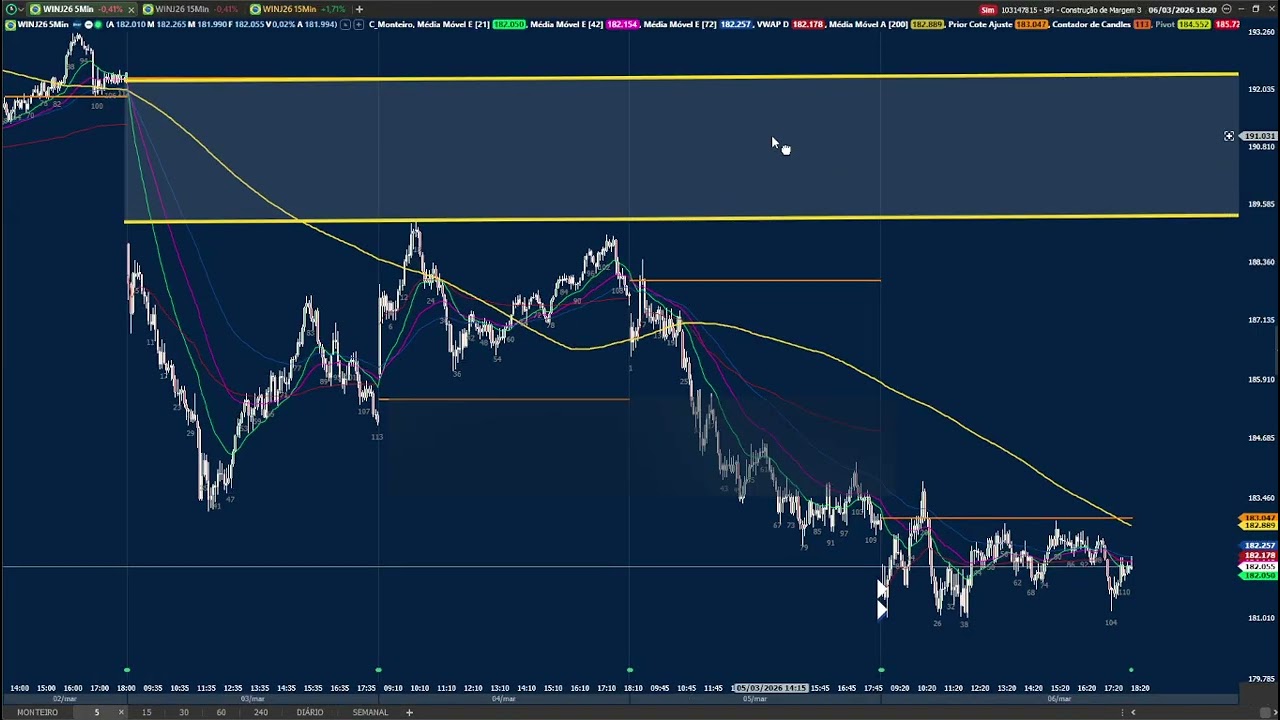Switch to the 30 minute timeframe
Viewport: 1280px width, 720px height.
tap(184, 712)
